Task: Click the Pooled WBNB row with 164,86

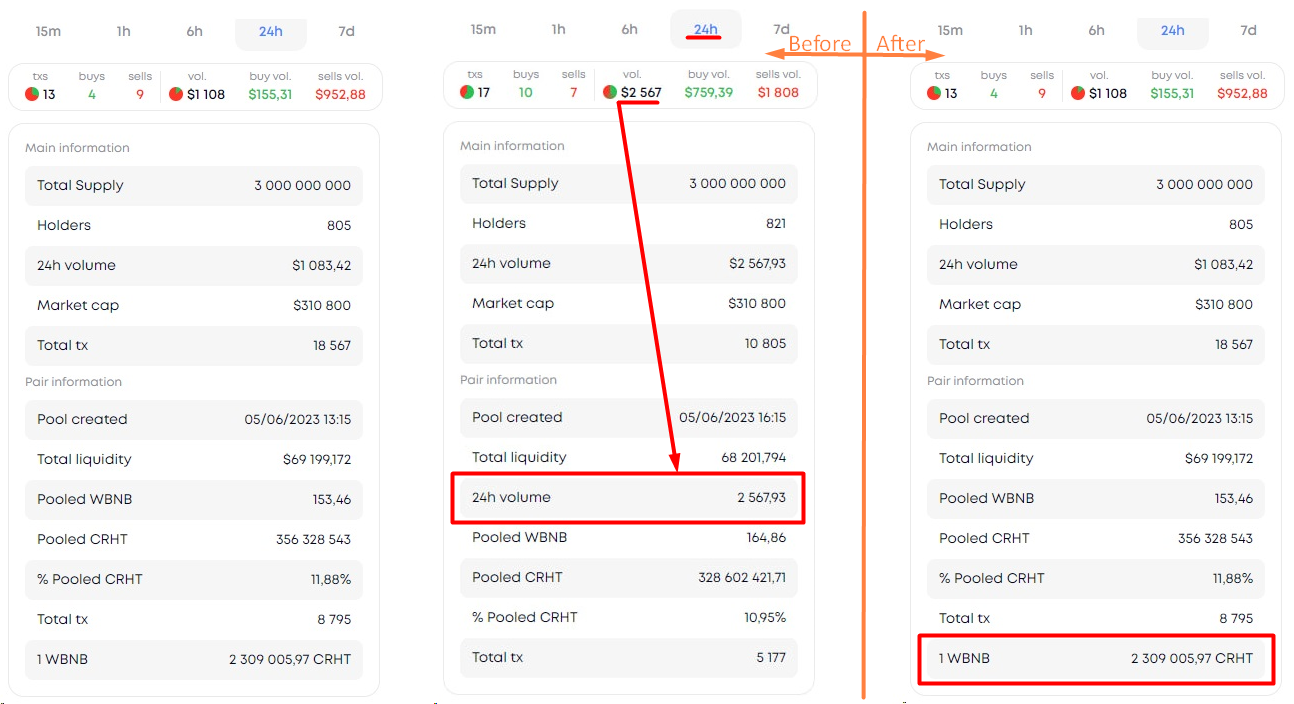Action: click(x=628, y=537)
